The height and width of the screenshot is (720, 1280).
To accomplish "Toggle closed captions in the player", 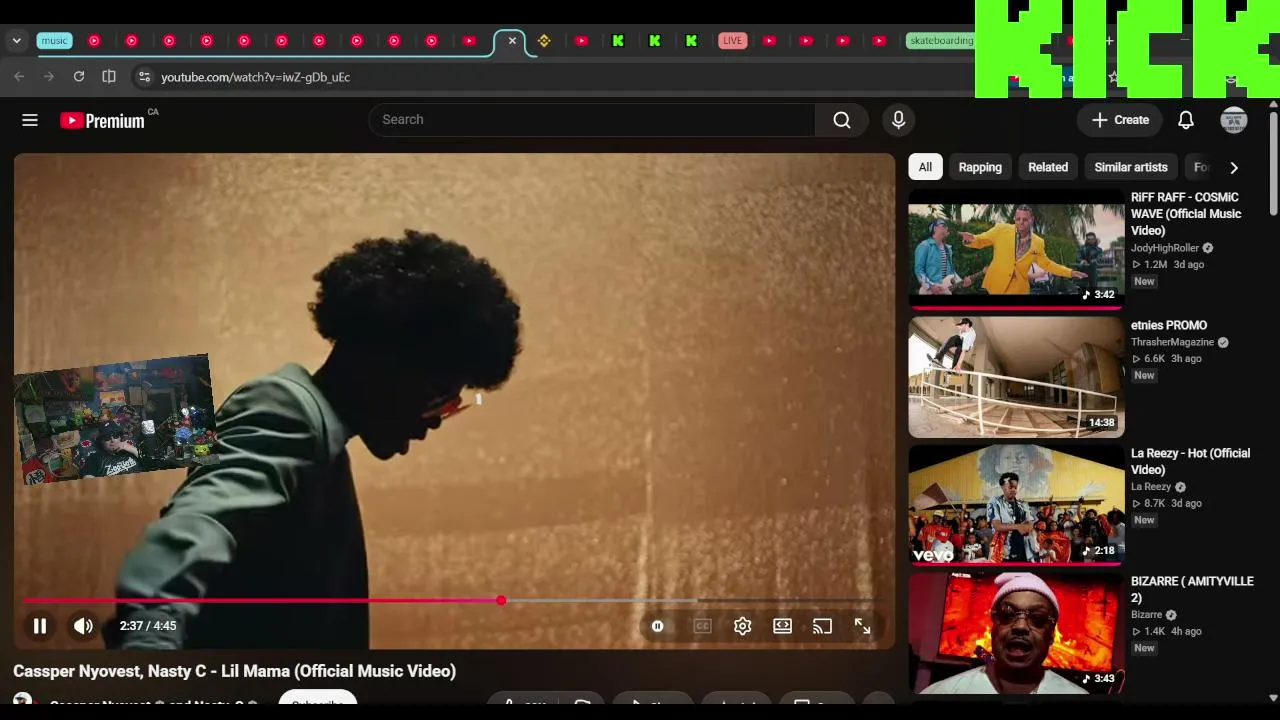I will pos(702,626).
